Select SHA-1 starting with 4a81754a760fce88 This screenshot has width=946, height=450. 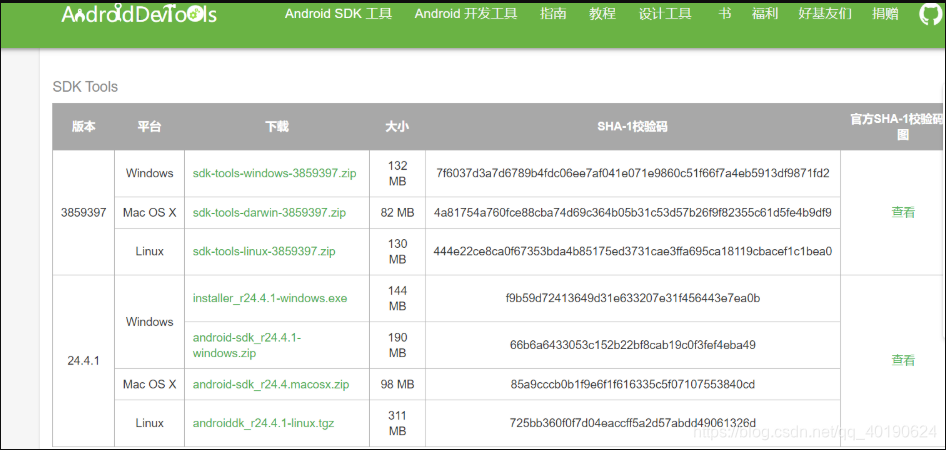coord(633,213)
